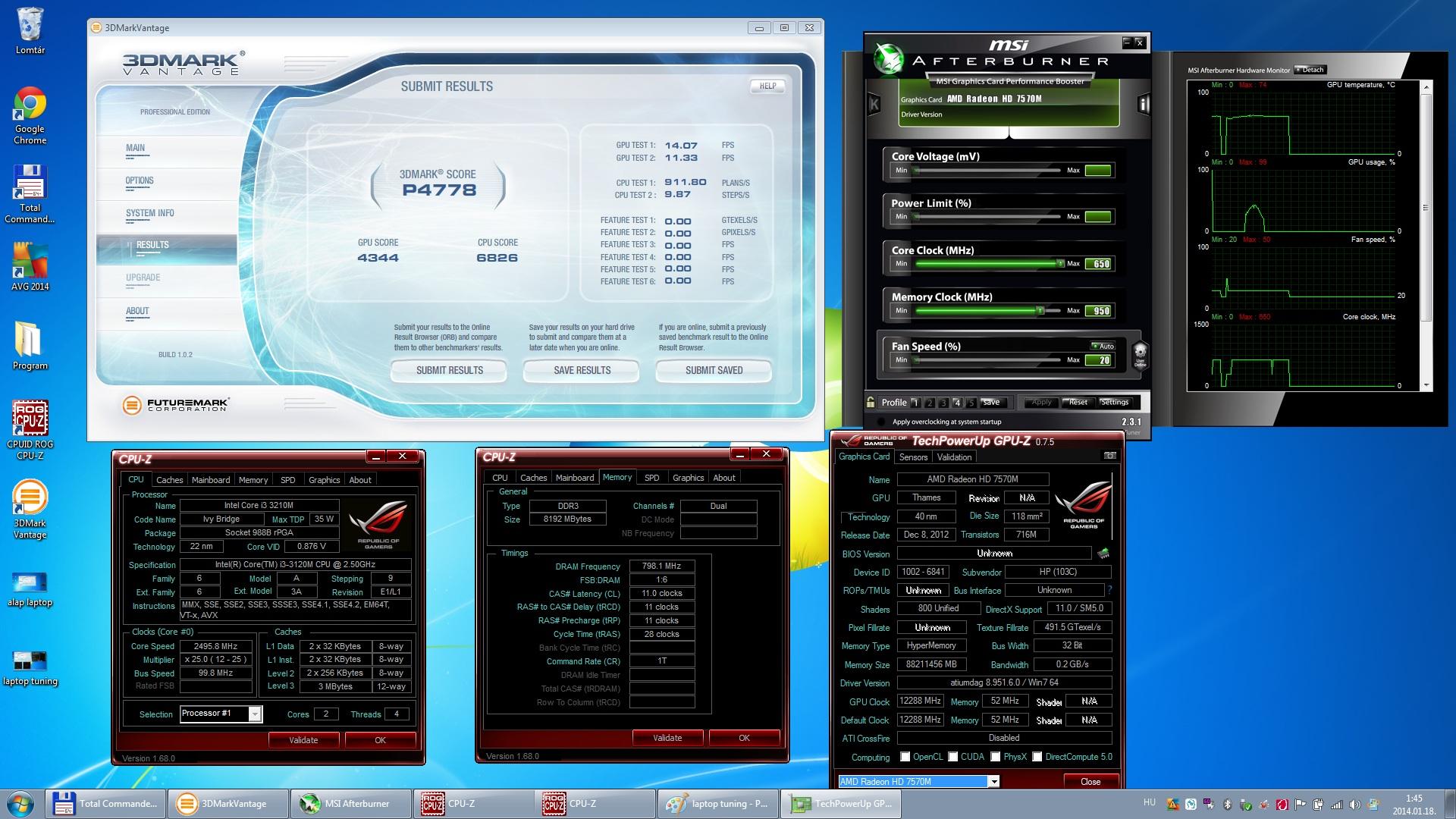This screenshot has height=819, width=1456.
Task: Click Detach button on hardware monitor
Action: pos(1311,70)
